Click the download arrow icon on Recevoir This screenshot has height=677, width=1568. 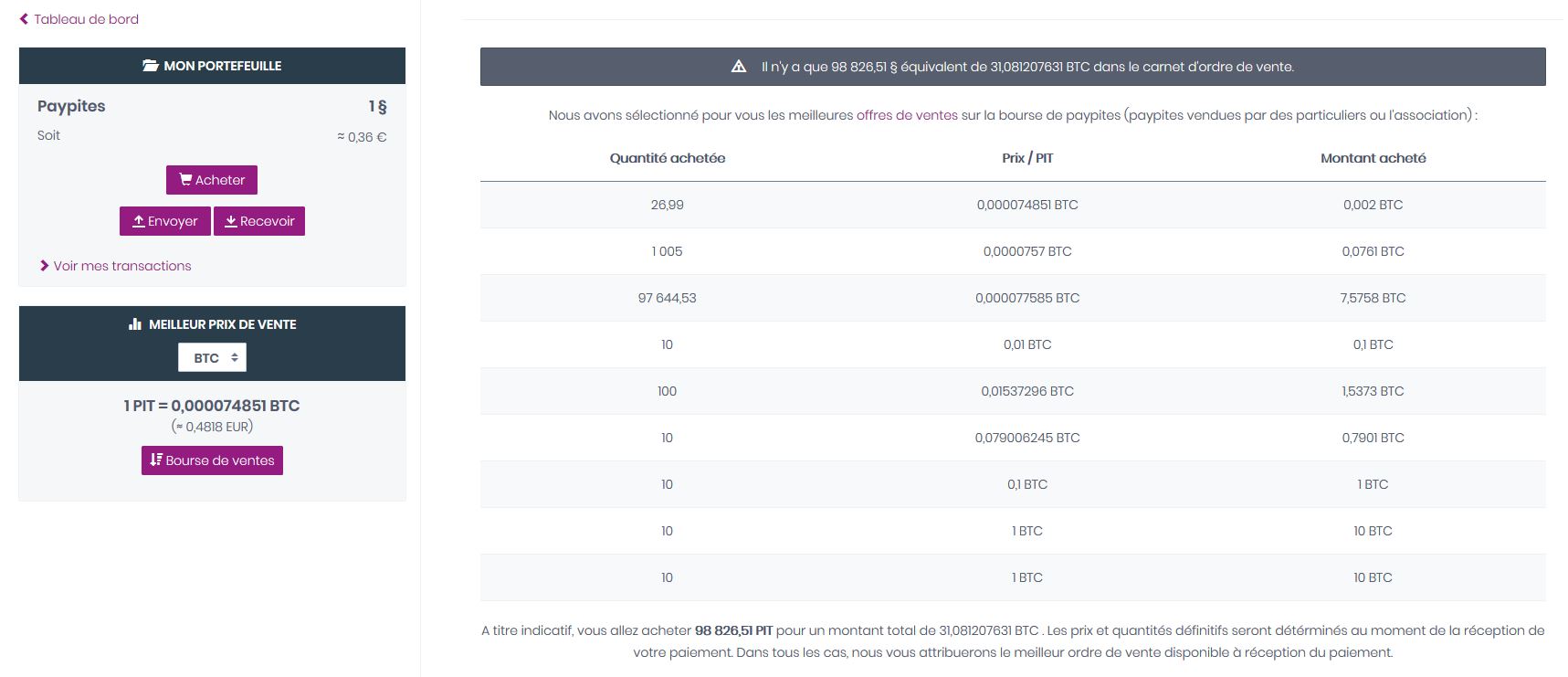(231, 221)
